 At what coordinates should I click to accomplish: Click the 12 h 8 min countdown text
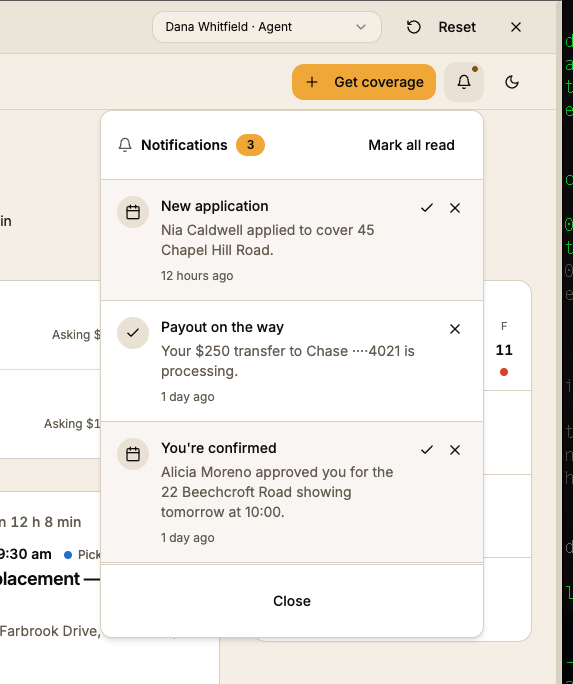[x=45, y=522]
